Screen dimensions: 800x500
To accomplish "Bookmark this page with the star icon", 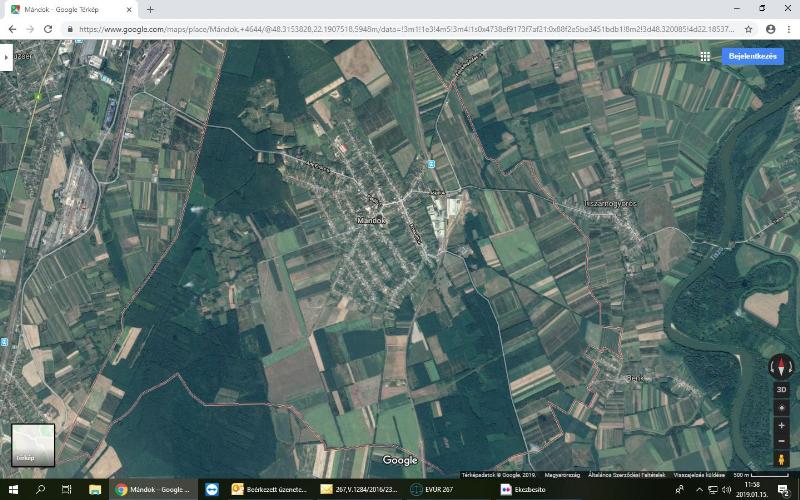I will [x=749, y=29].
